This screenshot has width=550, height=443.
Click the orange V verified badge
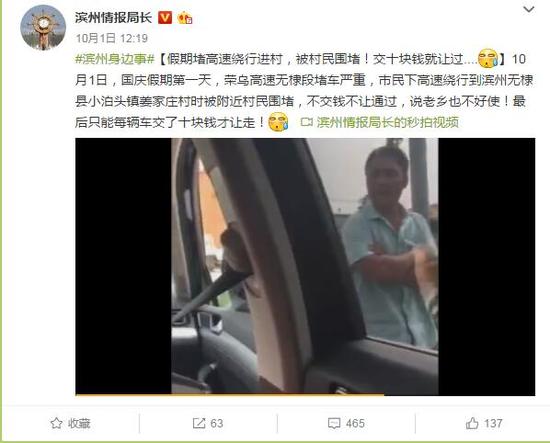[x=165, y=17]
